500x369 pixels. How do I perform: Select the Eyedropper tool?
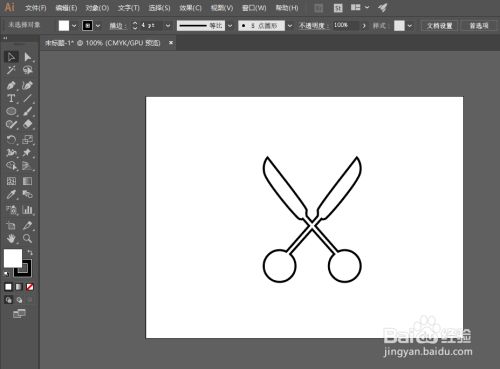11,195
